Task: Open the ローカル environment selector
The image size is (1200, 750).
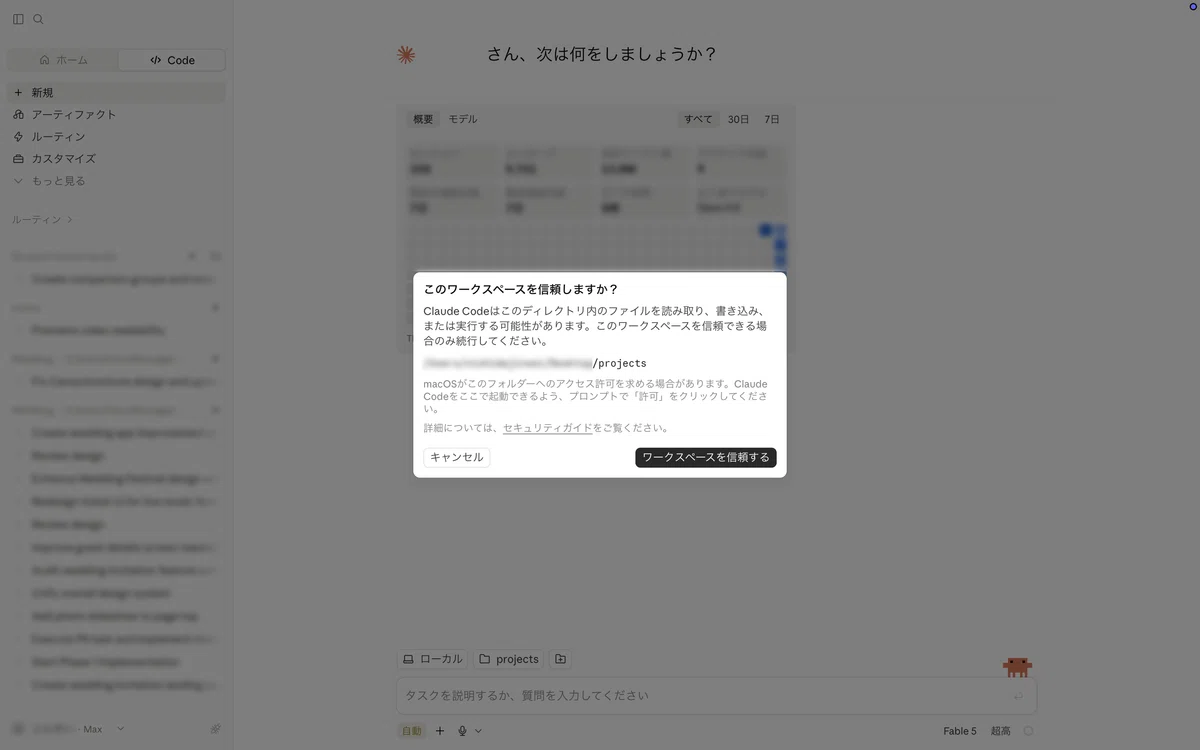Action: tap(433, 659)
